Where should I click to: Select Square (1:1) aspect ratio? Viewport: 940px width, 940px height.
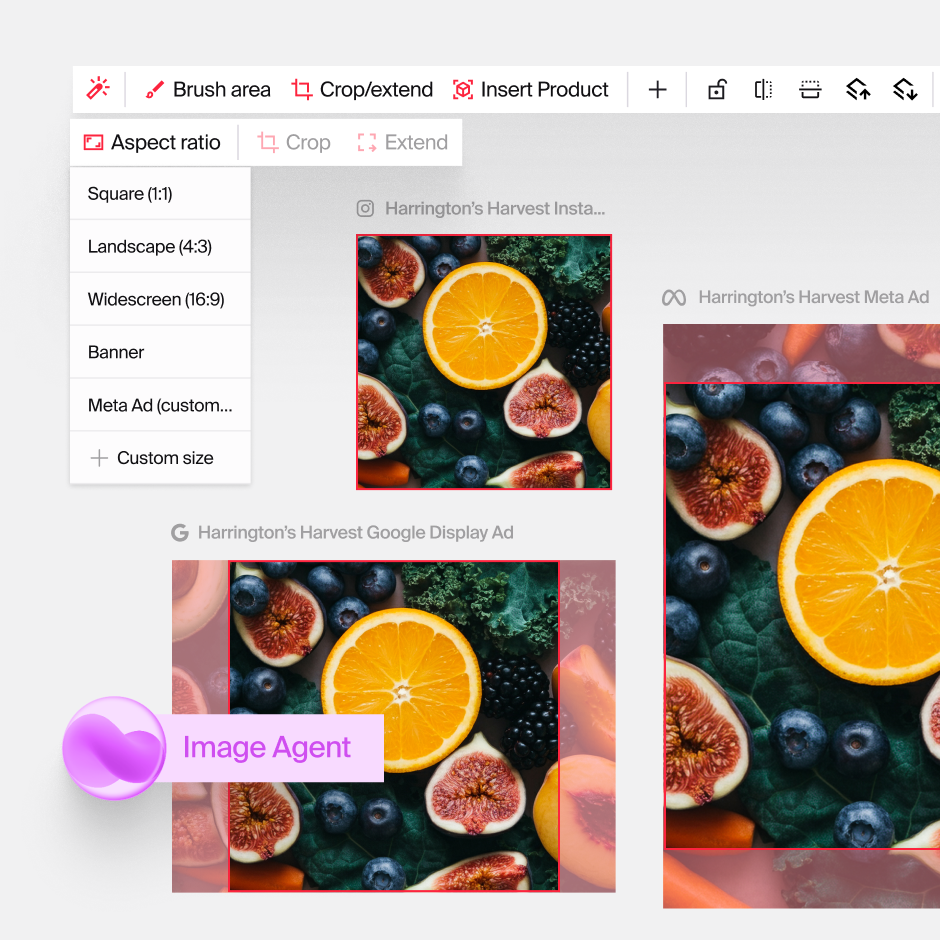(x=160, y=194)
